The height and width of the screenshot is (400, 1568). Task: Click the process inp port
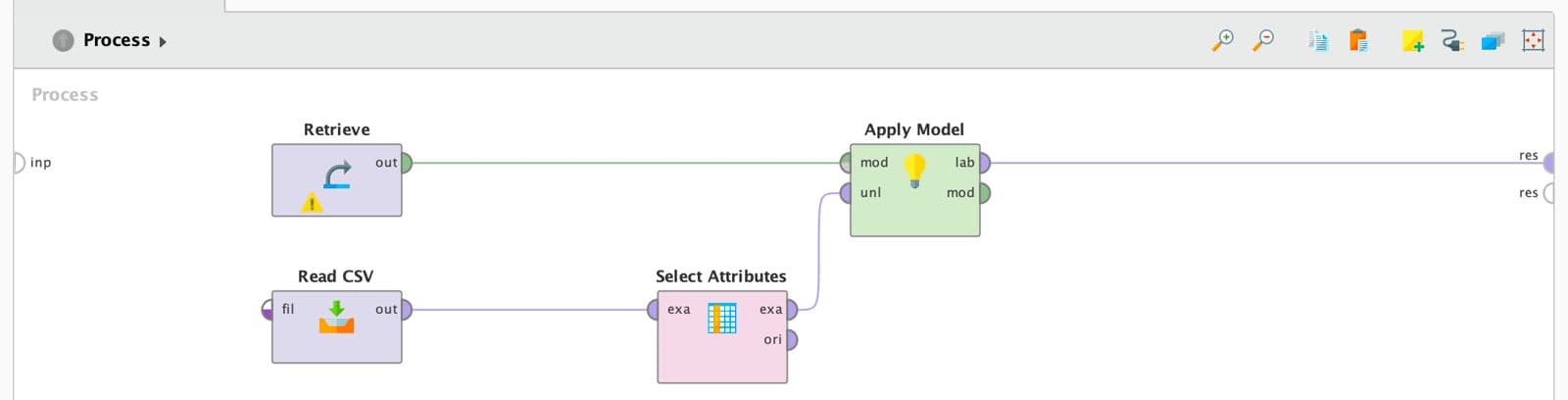19,163
